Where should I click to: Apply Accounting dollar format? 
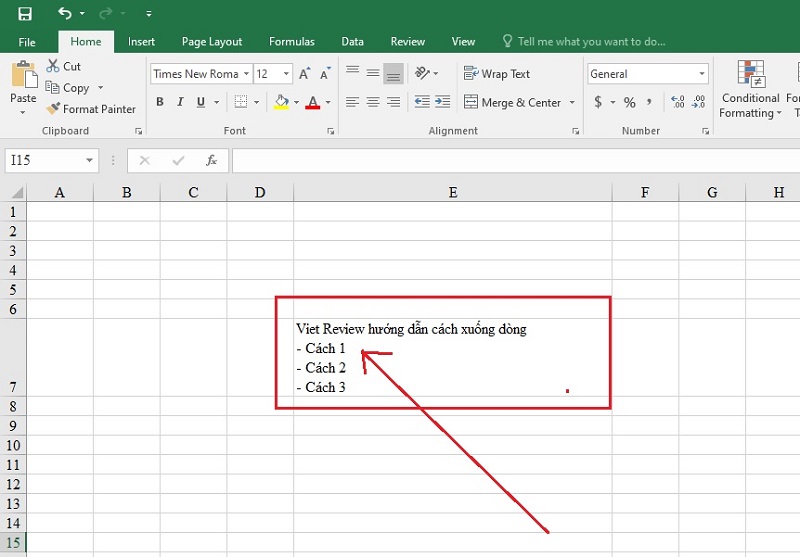click(598, 102)
